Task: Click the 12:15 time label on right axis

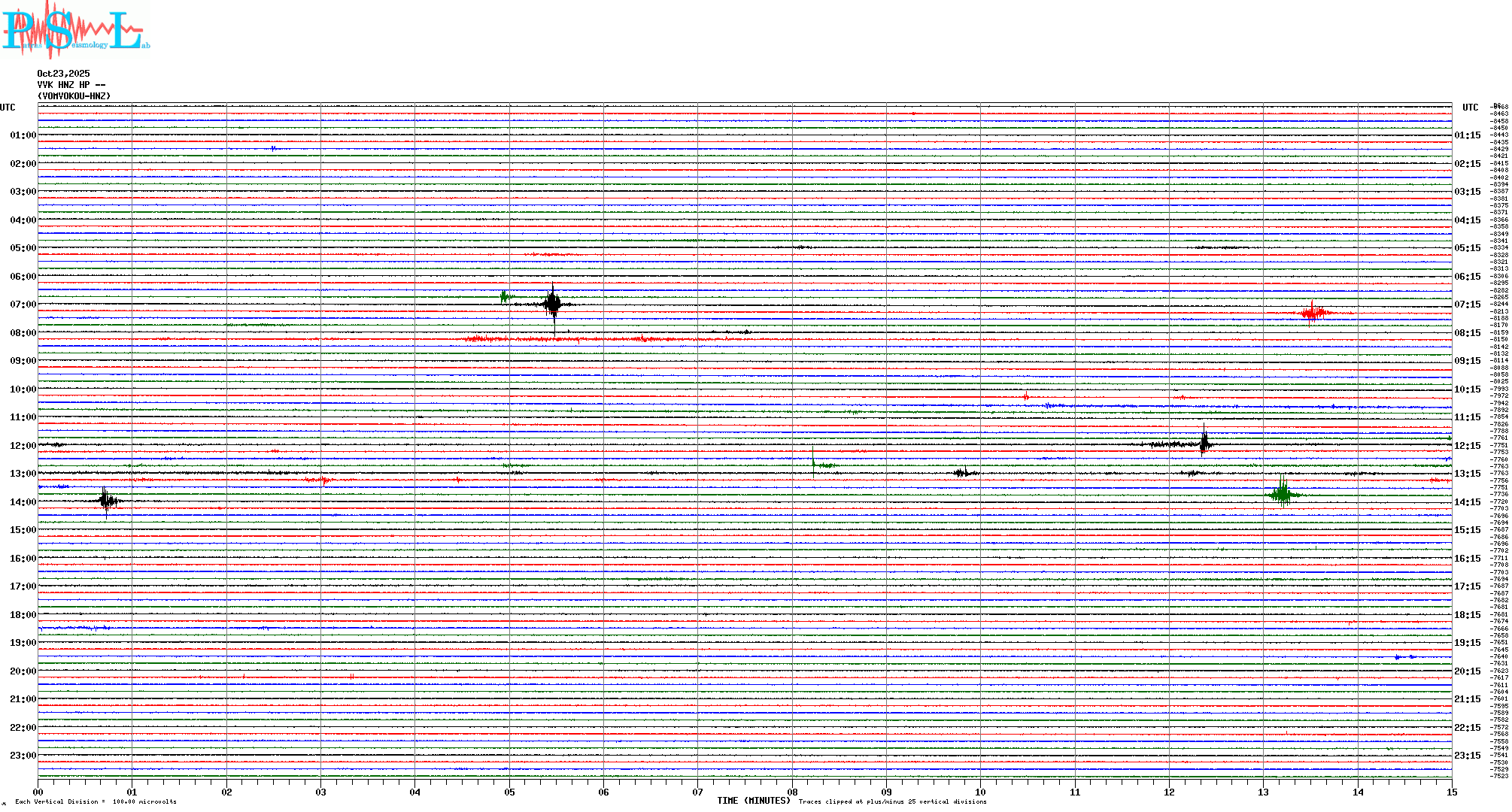Action: [x=1467, y=446]
